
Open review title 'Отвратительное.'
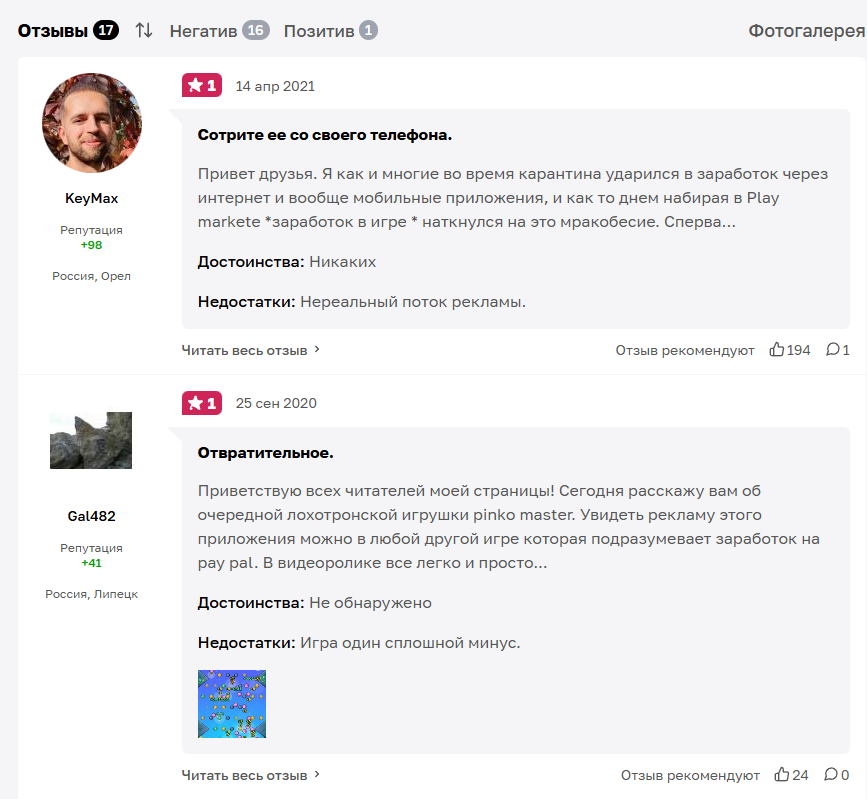(266, 453)
